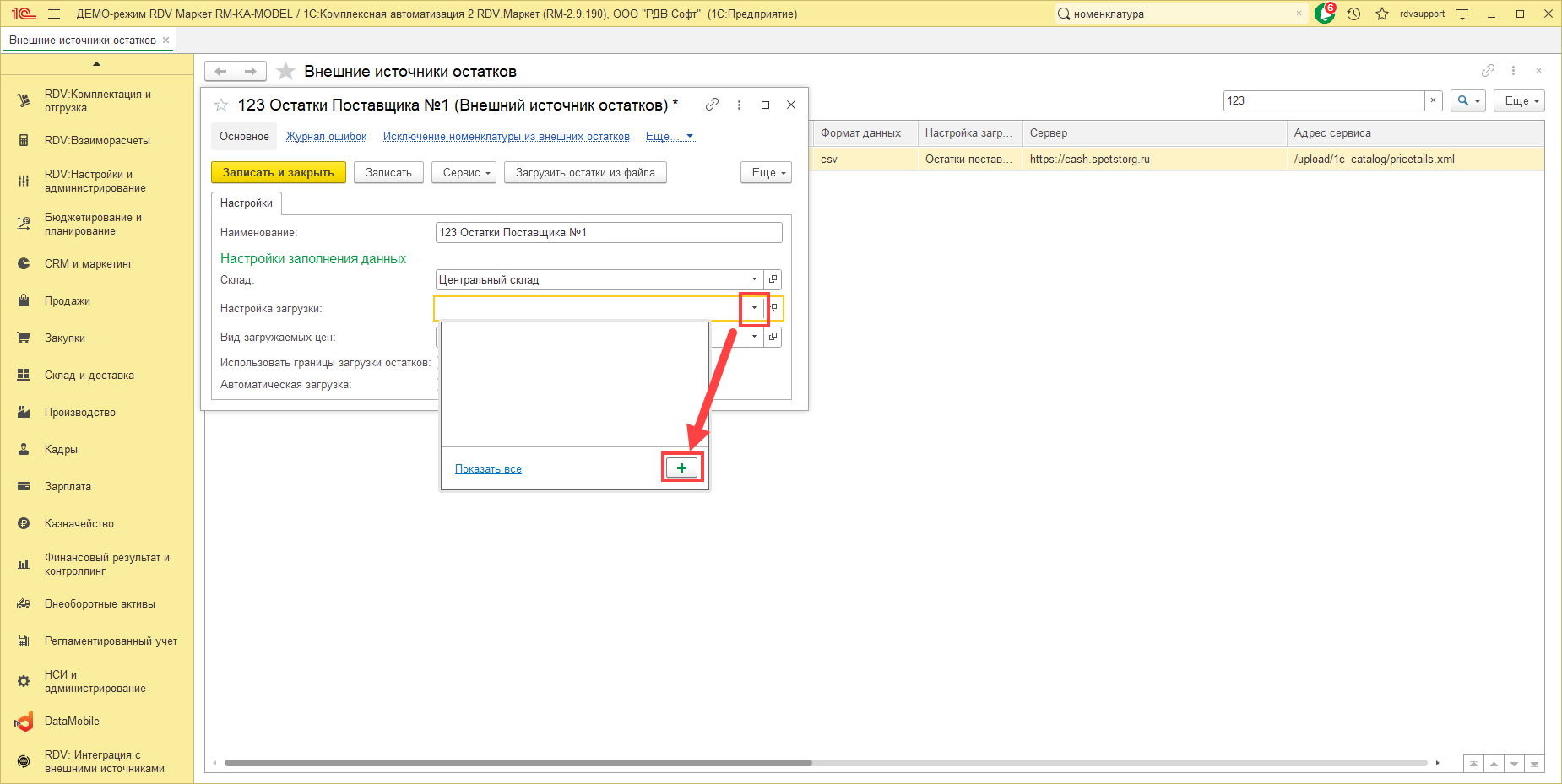The width and height of the screenshot is (1562, 784).
Task: Switch to Журнал ошибок tab
Action: 326,137
